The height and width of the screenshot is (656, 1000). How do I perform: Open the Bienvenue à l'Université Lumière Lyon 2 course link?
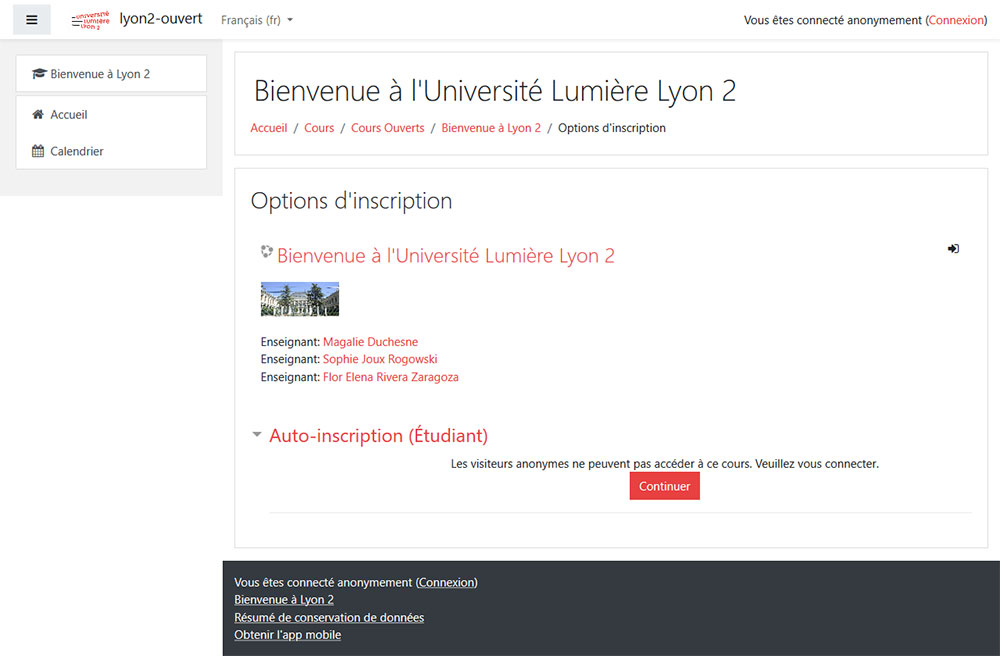pyautogui.click(x=446, y=256)
